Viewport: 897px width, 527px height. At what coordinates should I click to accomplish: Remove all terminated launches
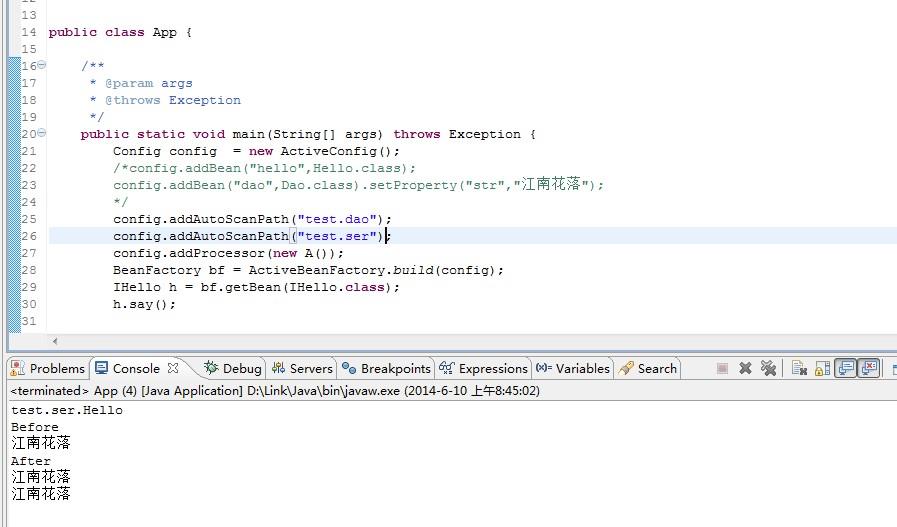[x=768, y=368]
